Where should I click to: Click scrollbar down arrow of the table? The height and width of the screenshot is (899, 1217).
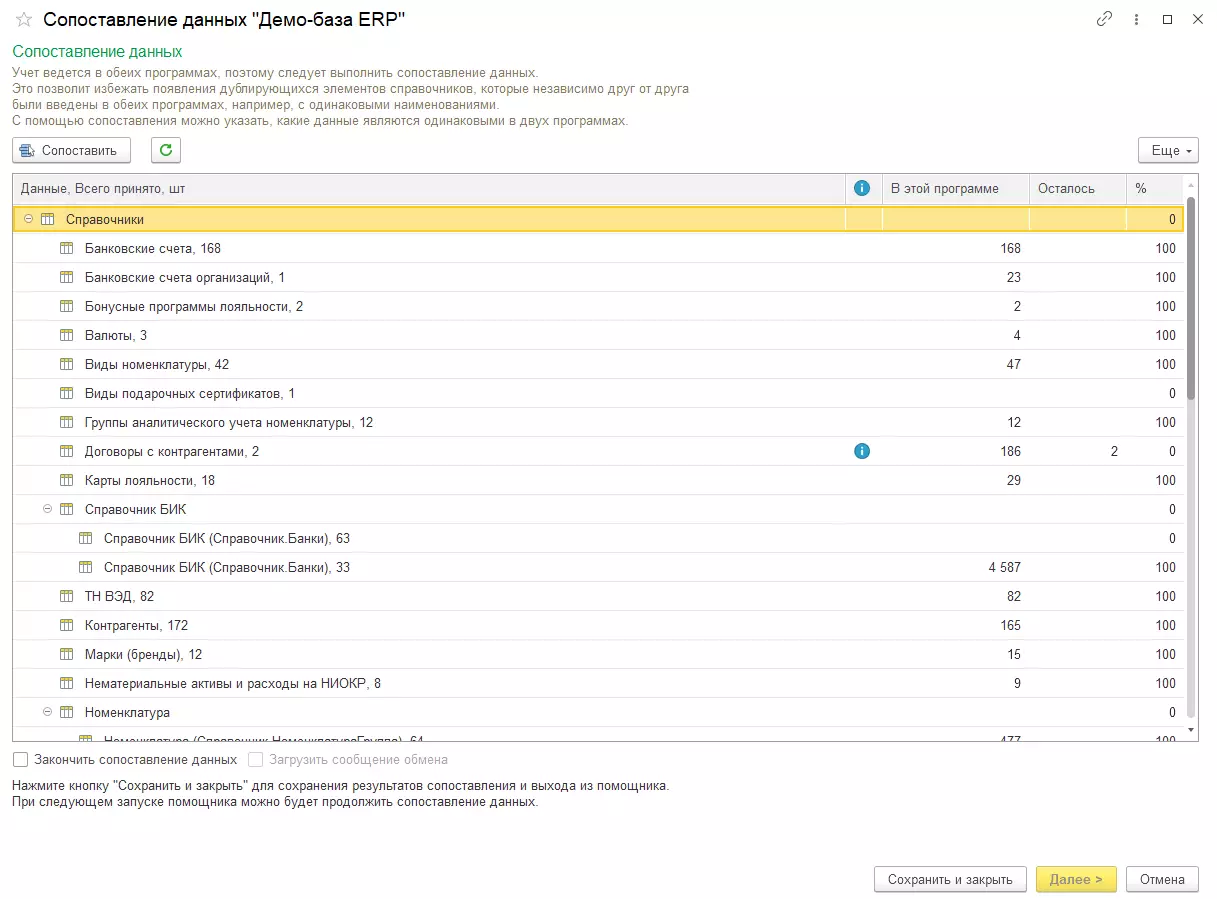1191,731
